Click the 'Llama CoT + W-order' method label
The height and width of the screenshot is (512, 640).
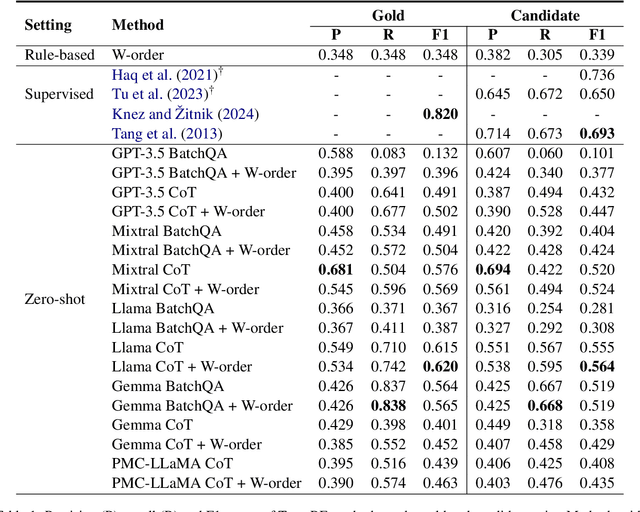182,367
